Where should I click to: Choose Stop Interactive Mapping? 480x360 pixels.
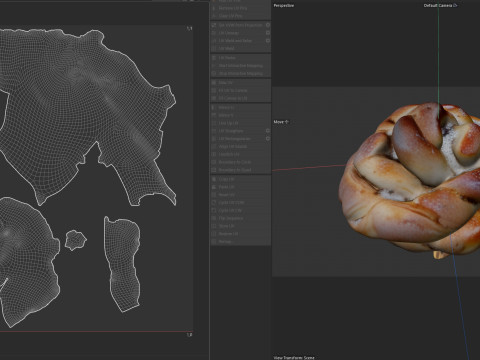(240, 73)
